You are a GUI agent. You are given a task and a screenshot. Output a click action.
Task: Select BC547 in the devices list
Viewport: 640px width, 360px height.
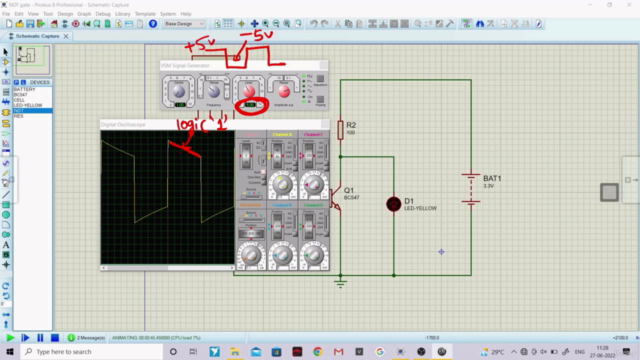pyautogui.click(x=33, y=95)
